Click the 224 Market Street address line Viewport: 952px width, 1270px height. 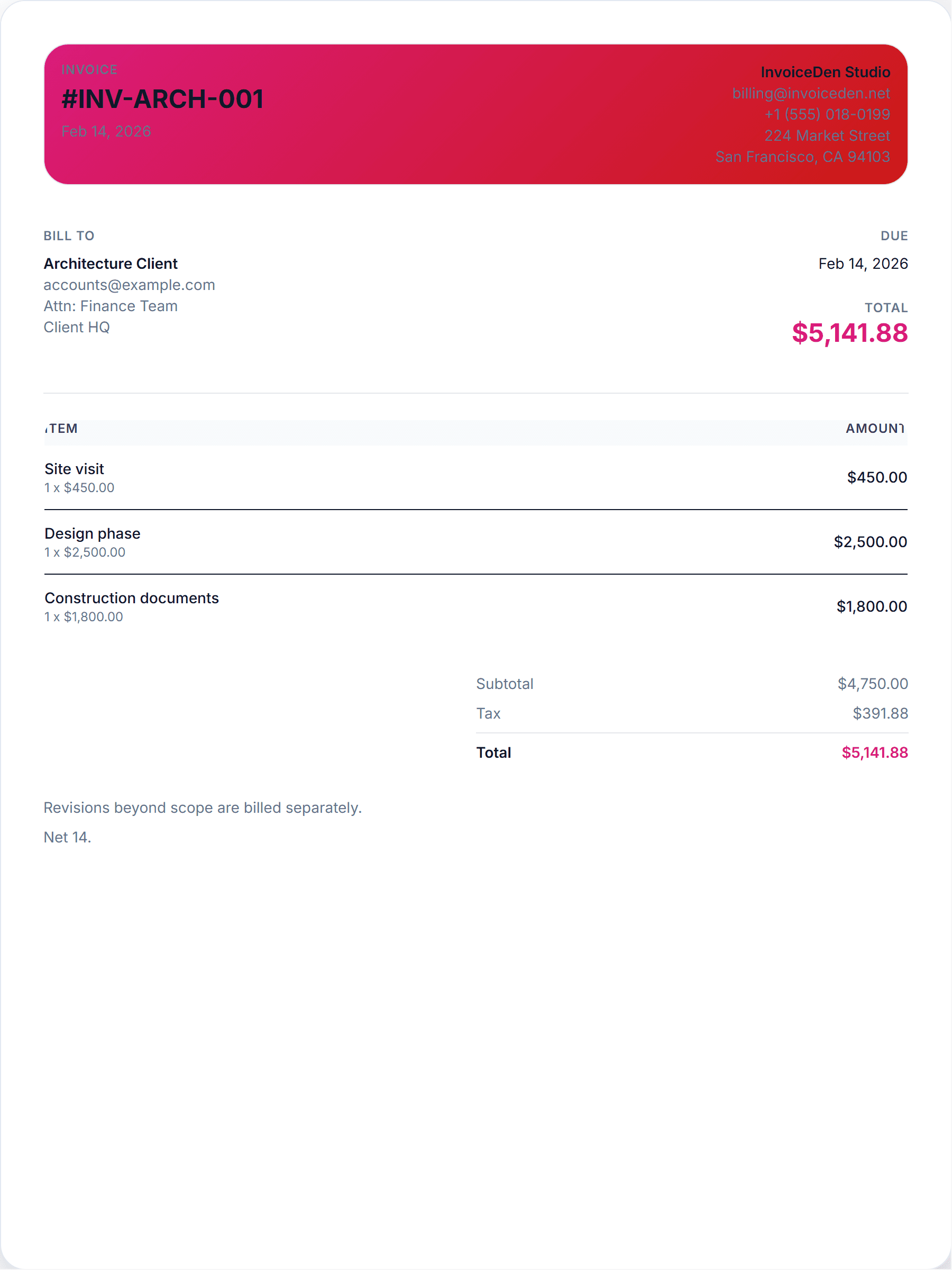(x=826, y=135)
